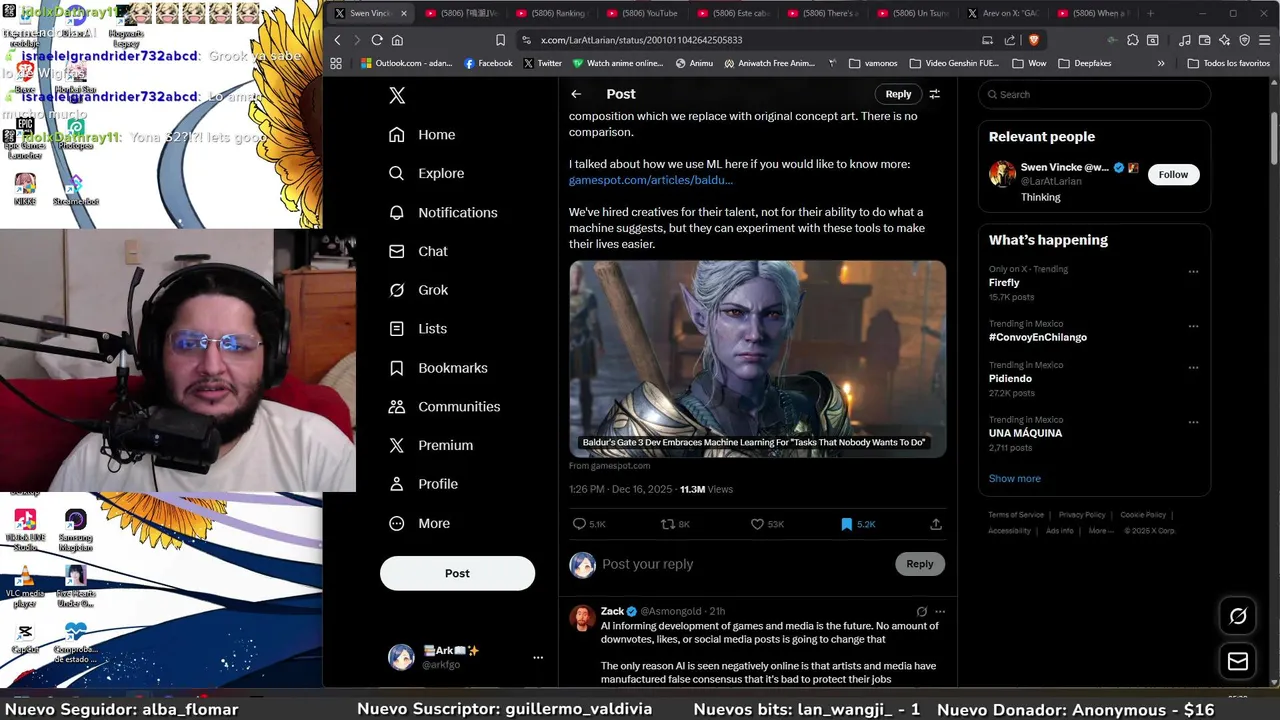Open Zack's profile name link
The width and height of the screenshot is (1280, 720).
pos(612,611)
